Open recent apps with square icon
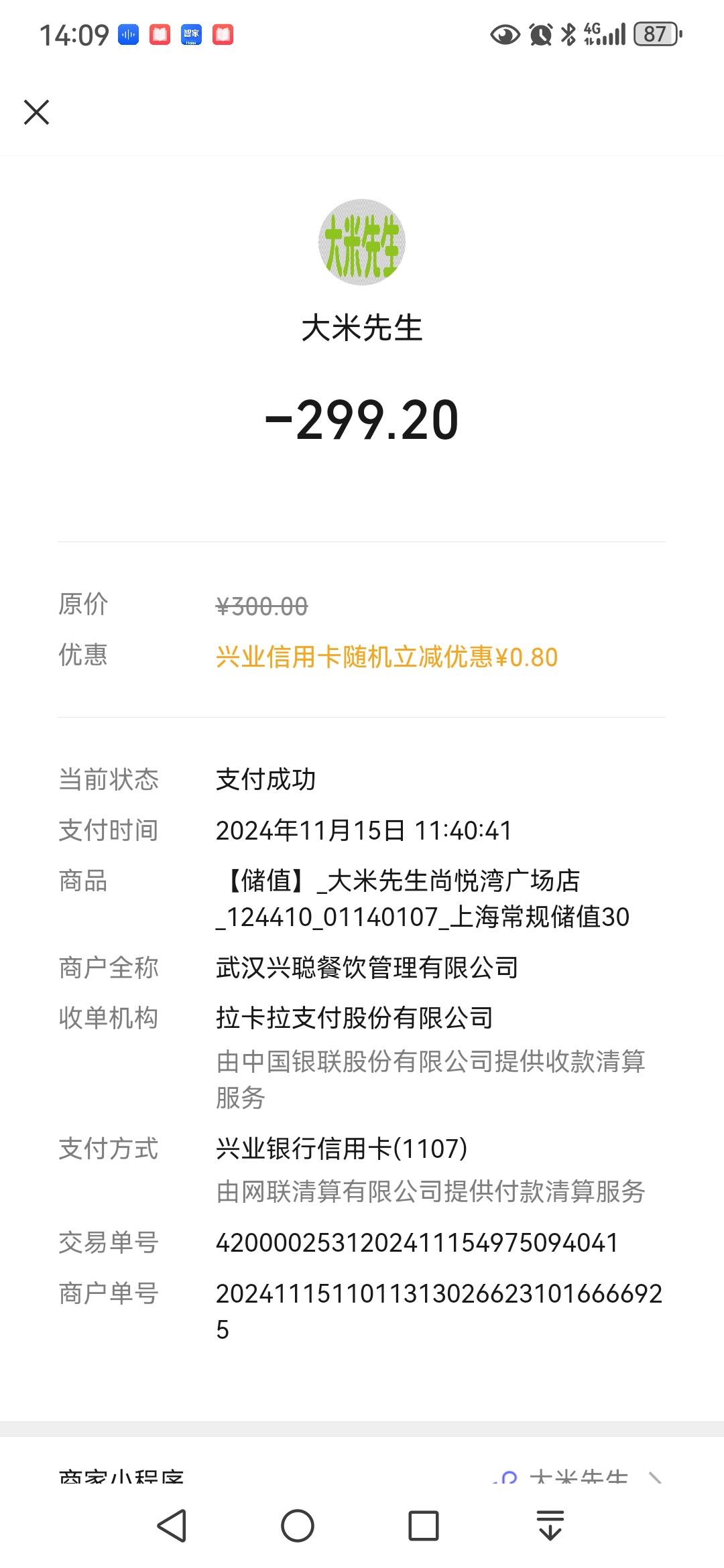 click(424, 1526)
